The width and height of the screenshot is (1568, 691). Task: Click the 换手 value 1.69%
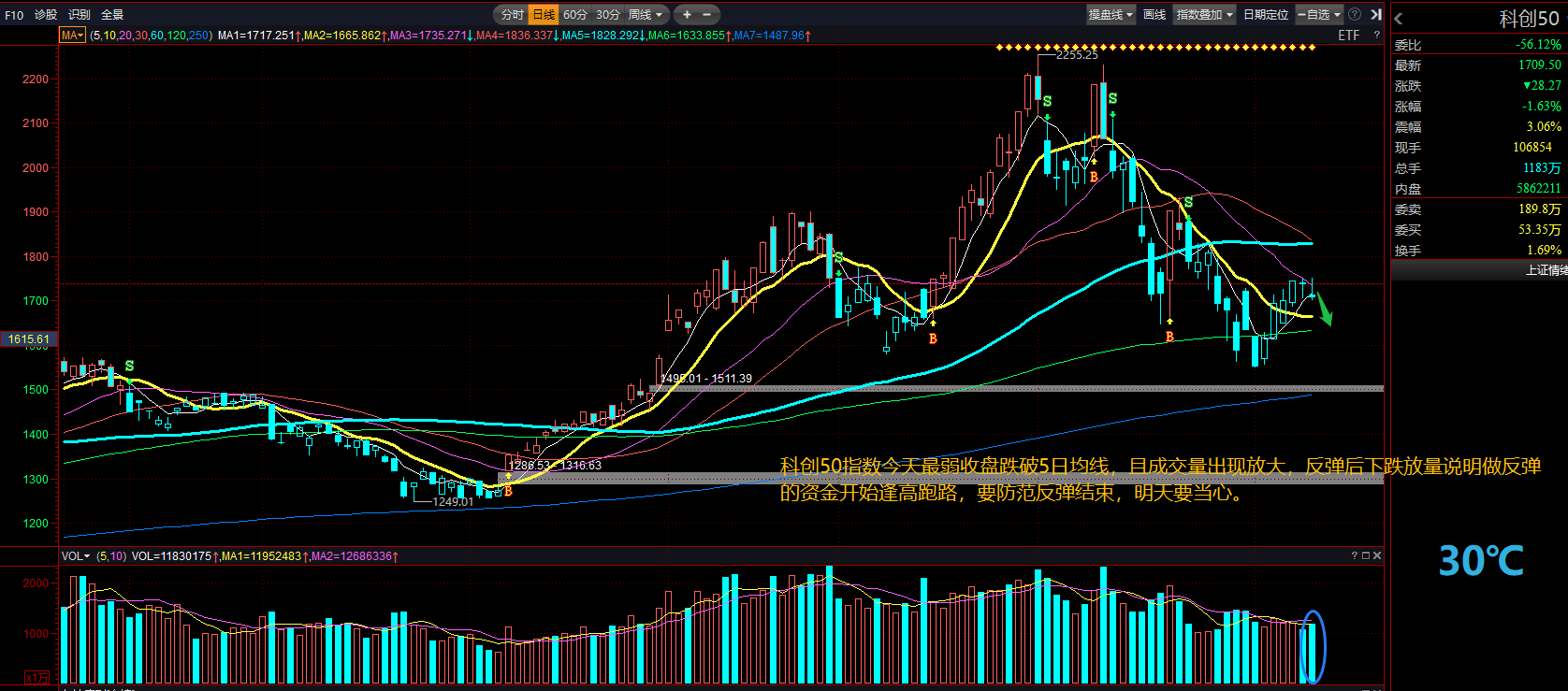pos(1544,251)
